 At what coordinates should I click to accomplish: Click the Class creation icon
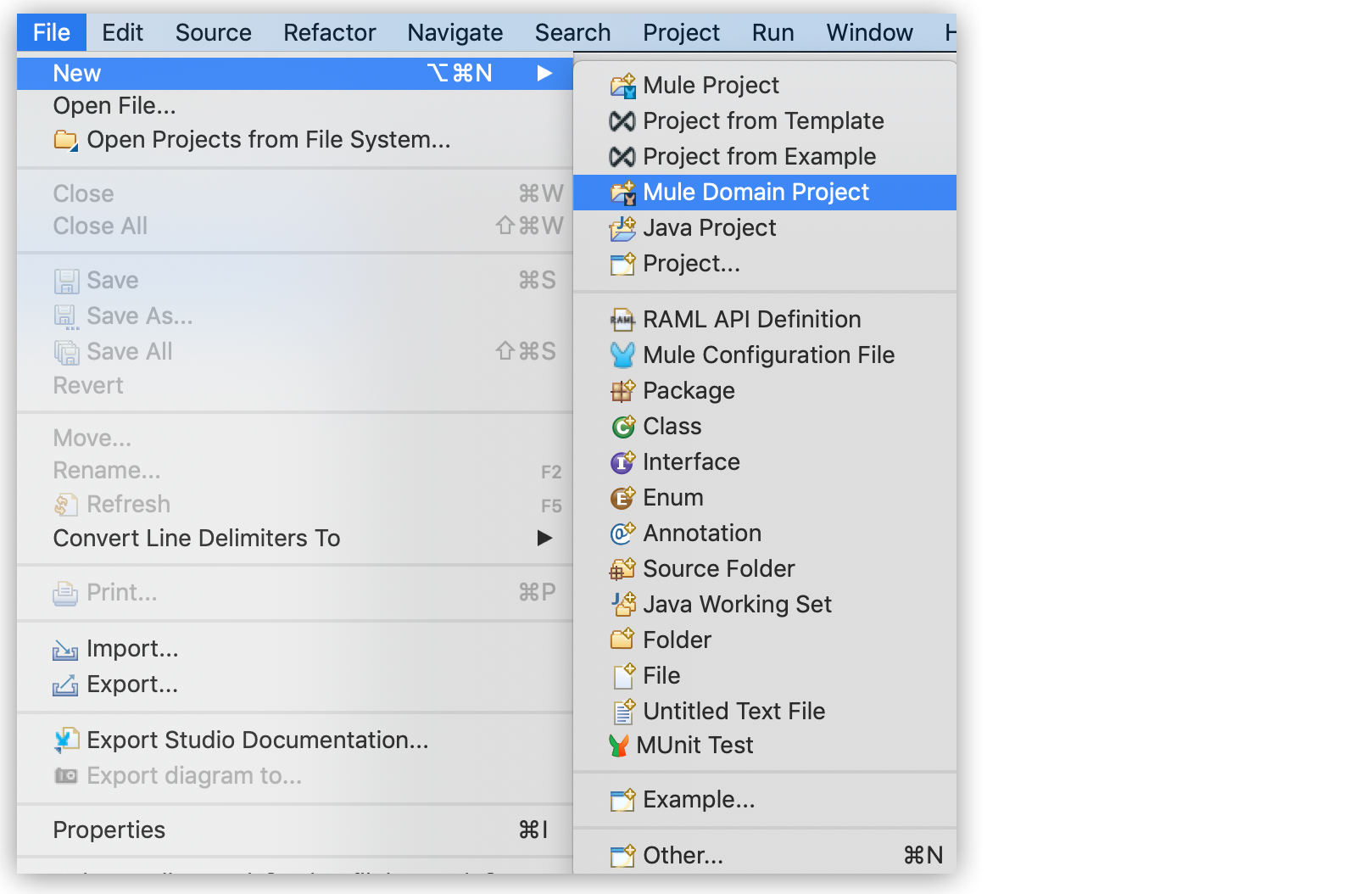(624, 427)
